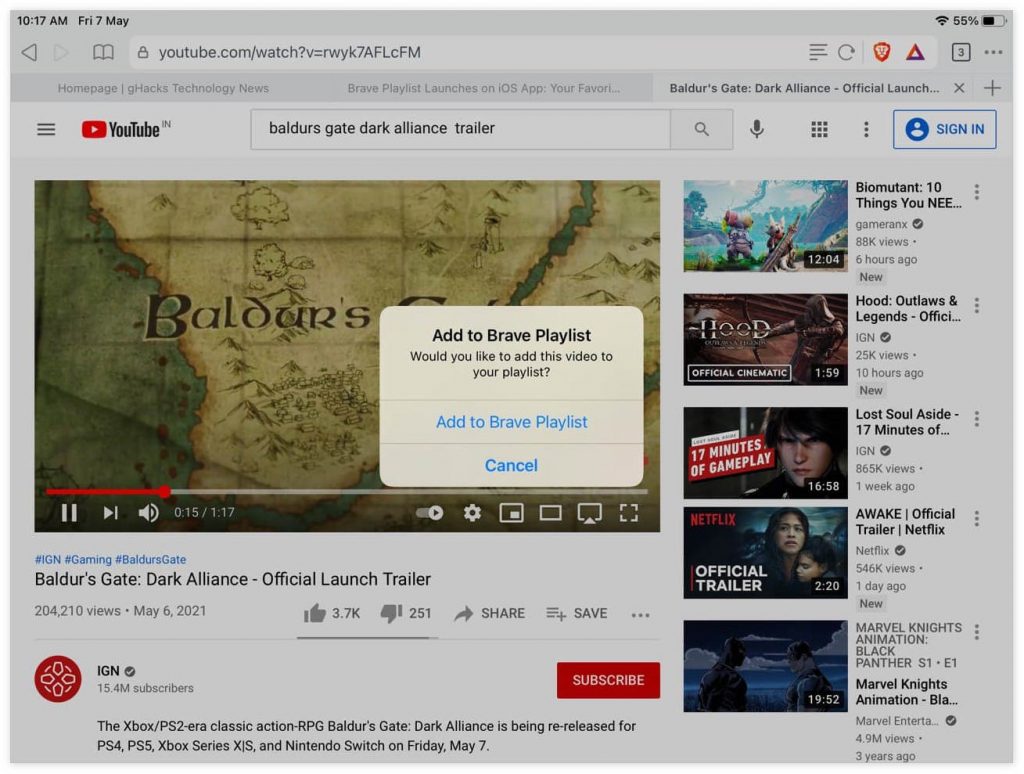Open the Brave Rewards triangle icon
The width and height of the screenshot is (1024, 774).
pos(914,52)
